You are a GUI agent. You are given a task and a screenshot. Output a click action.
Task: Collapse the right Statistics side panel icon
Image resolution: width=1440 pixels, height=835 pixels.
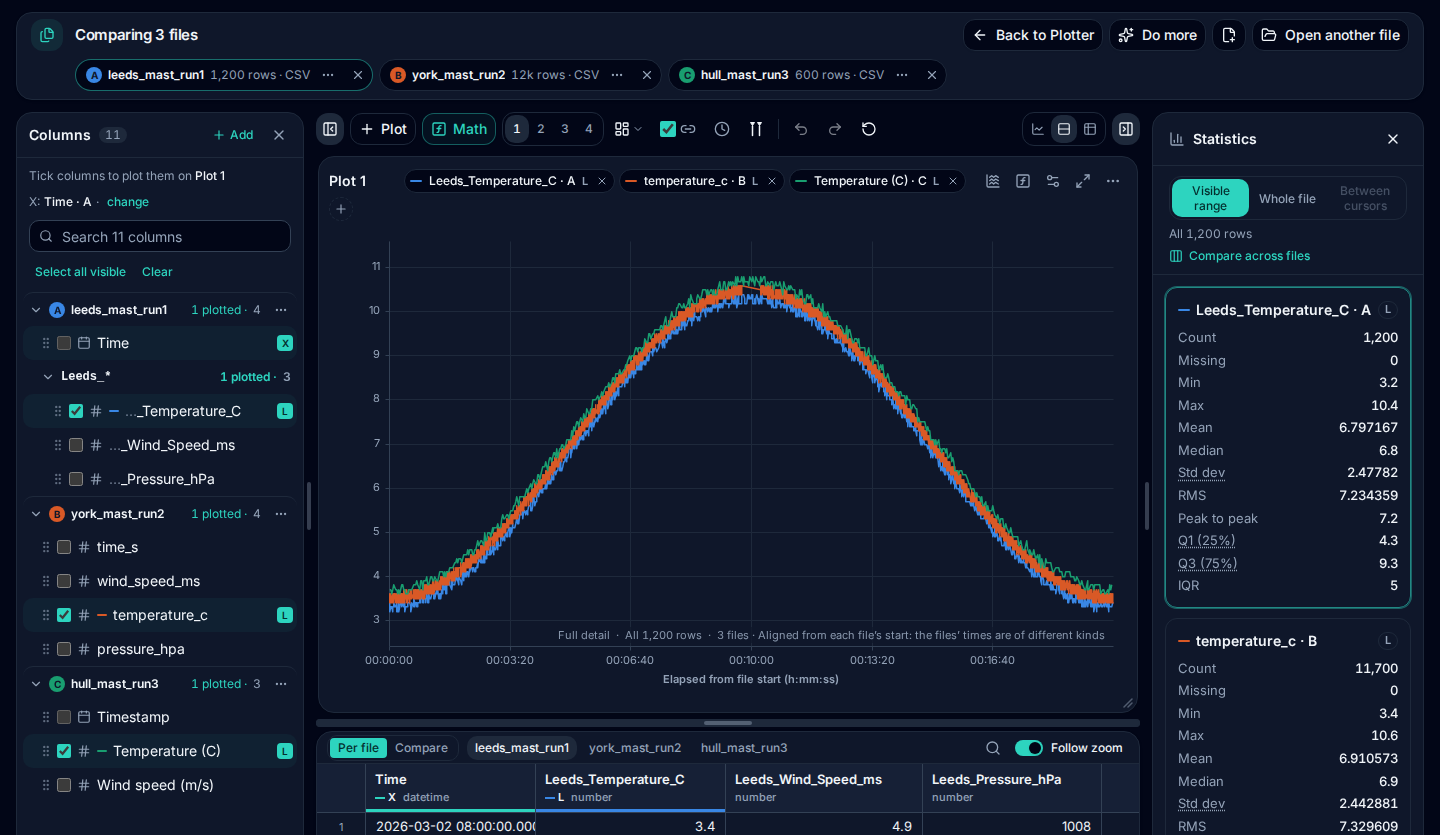tap(1125, 129)
